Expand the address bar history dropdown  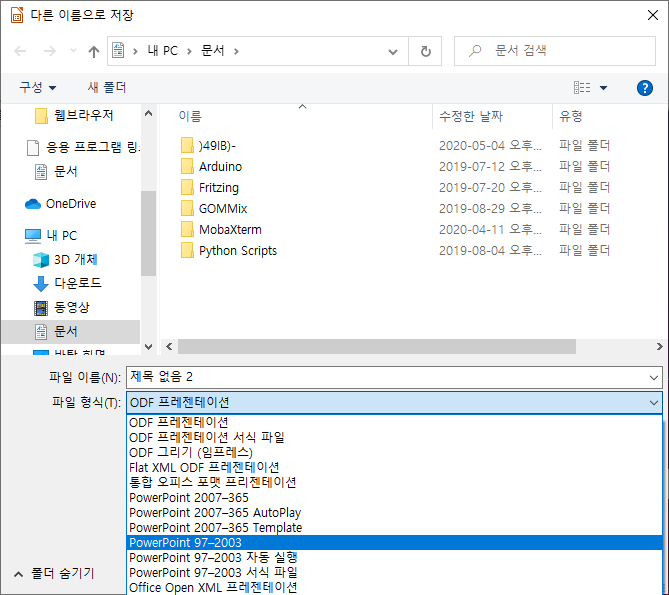point(393,52)
